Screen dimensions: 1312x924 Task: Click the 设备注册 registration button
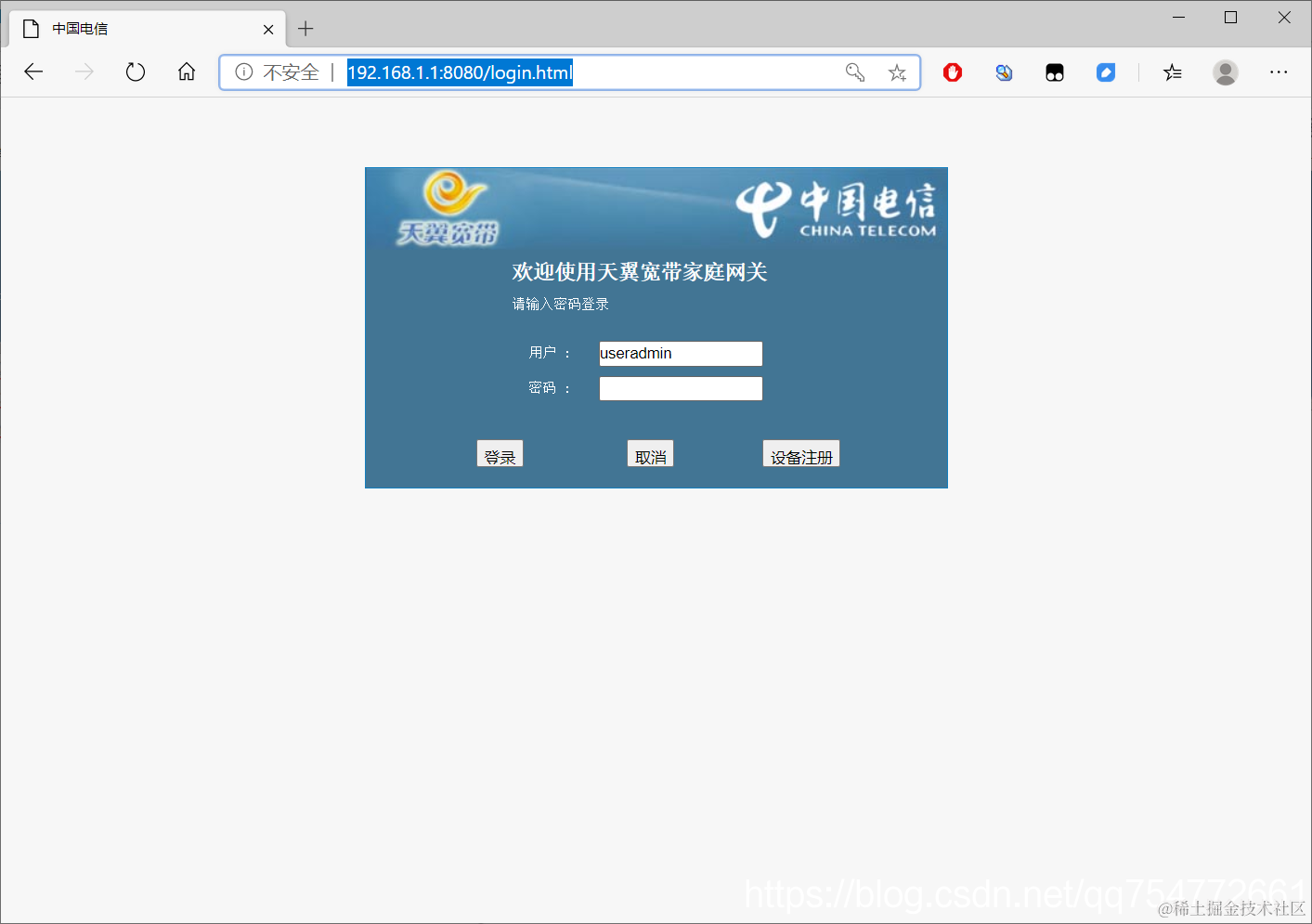click(x=800, y=454)
